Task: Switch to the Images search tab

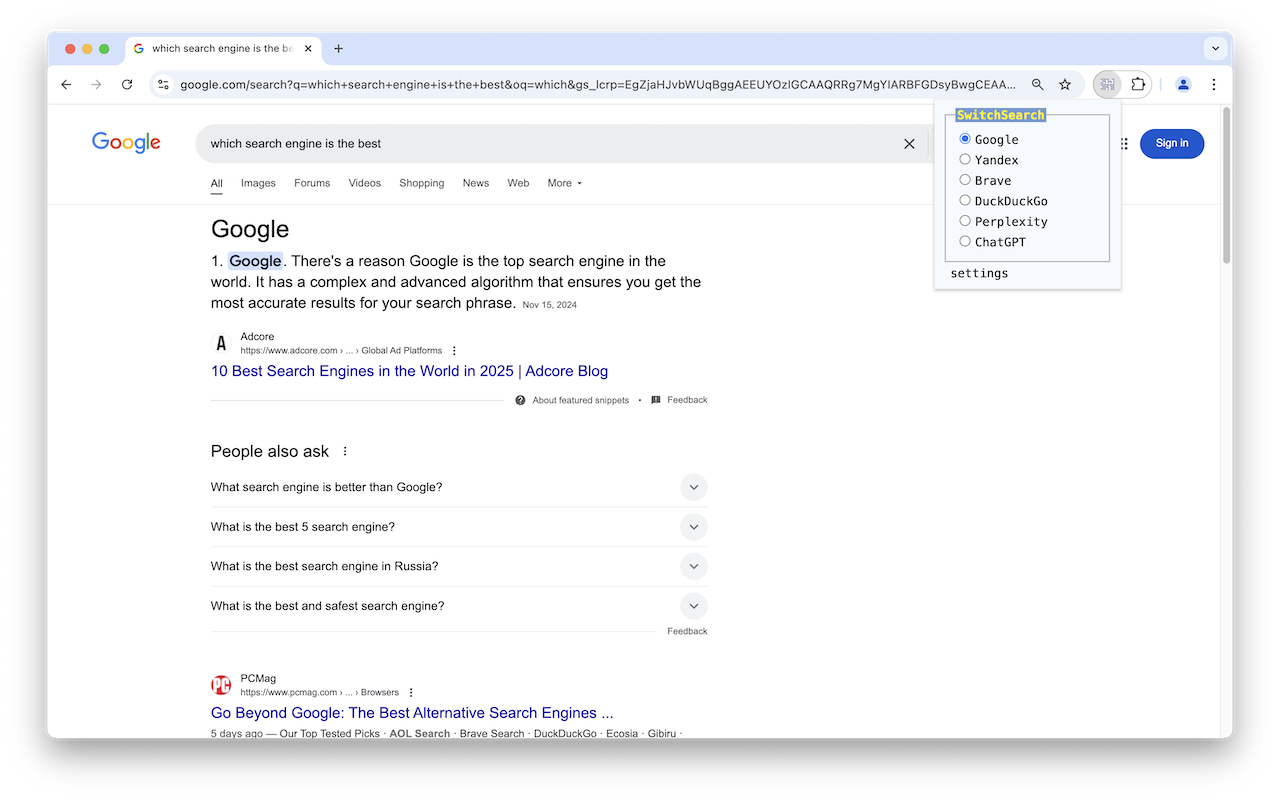Action: click(x=258, y=183)
